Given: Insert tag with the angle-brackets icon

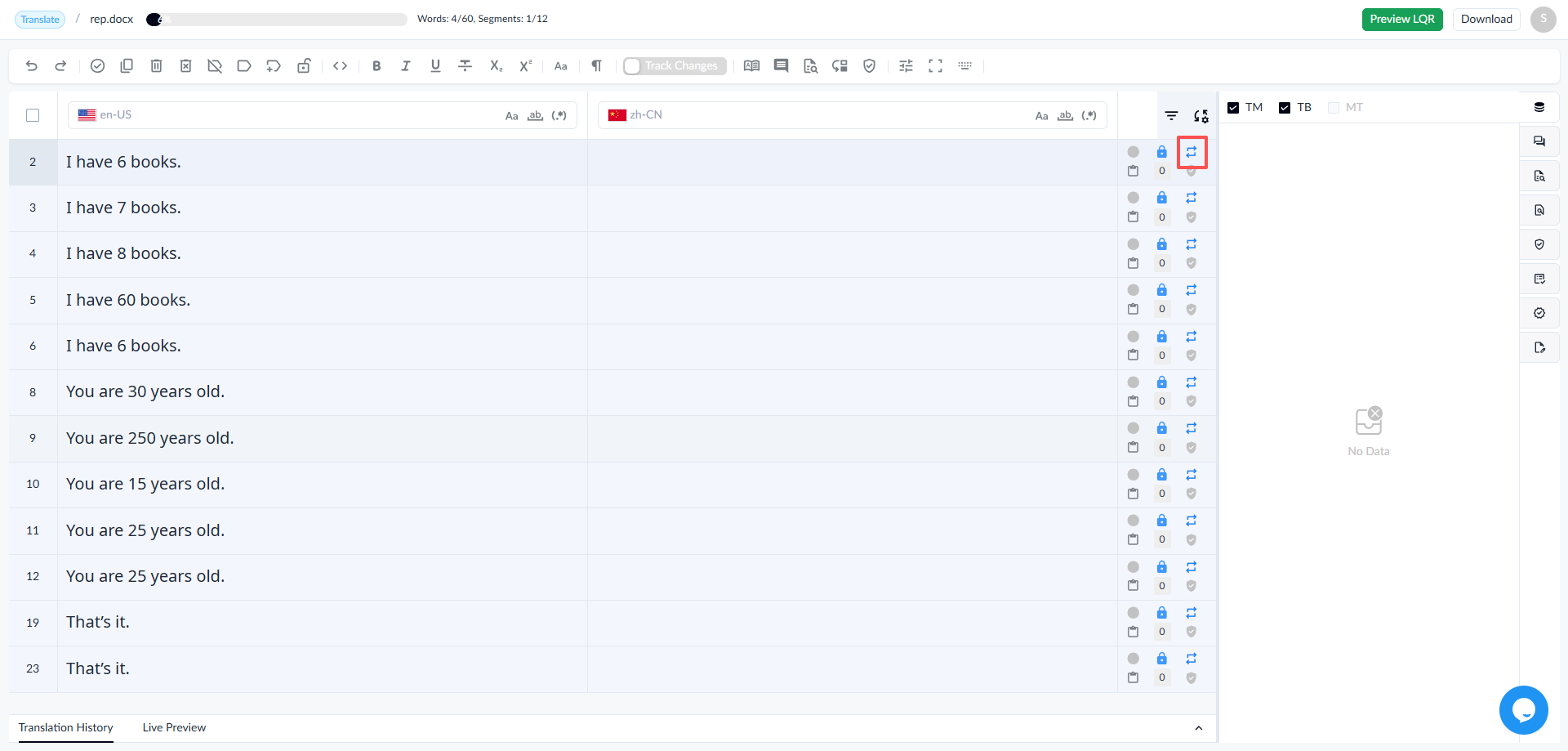Looking at the screenshot, I should point(341,66).
